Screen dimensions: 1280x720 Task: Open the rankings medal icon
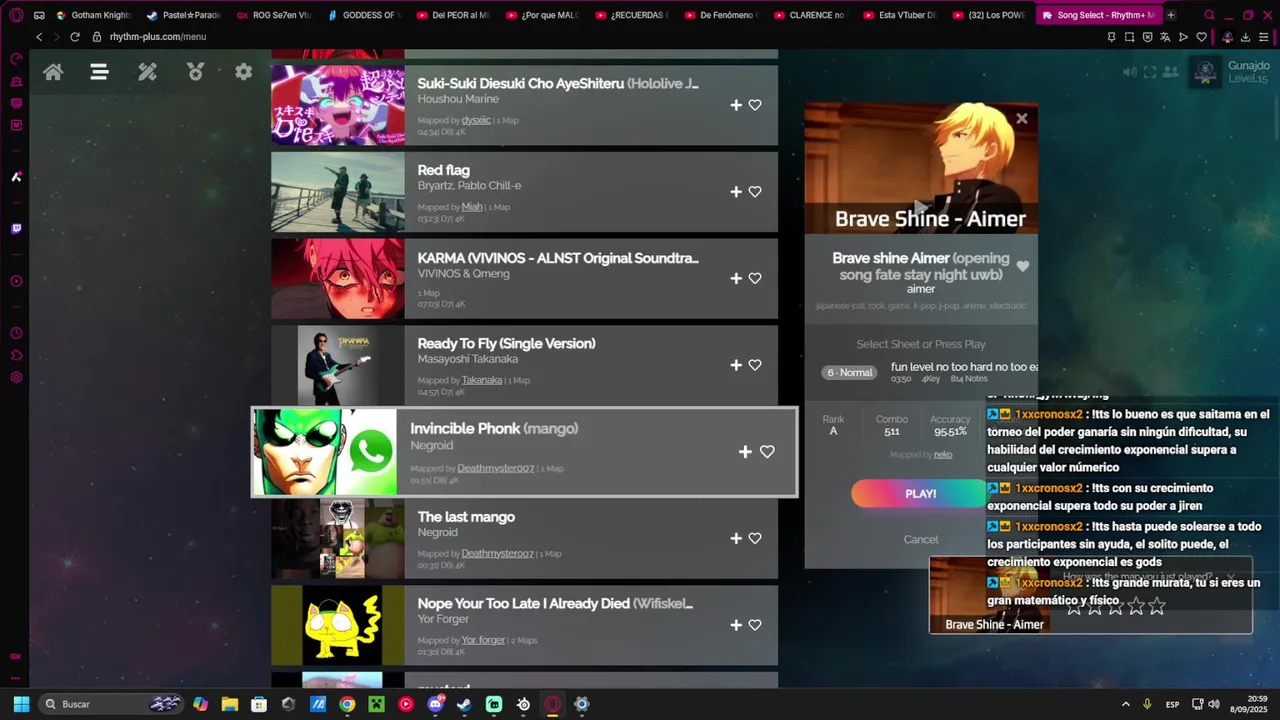coord(196,72)
